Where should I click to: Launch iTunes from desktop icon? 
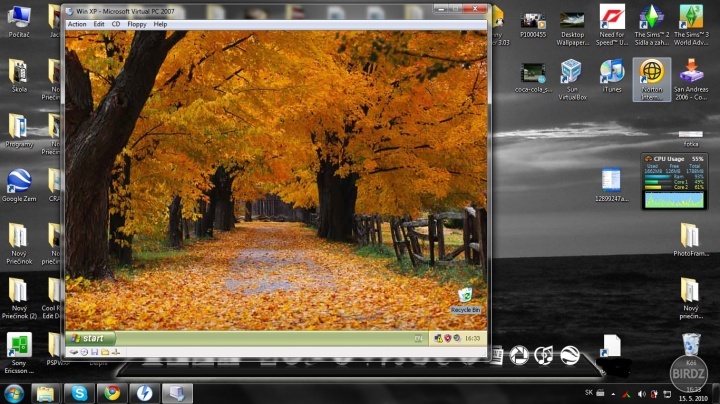[612, 76]
